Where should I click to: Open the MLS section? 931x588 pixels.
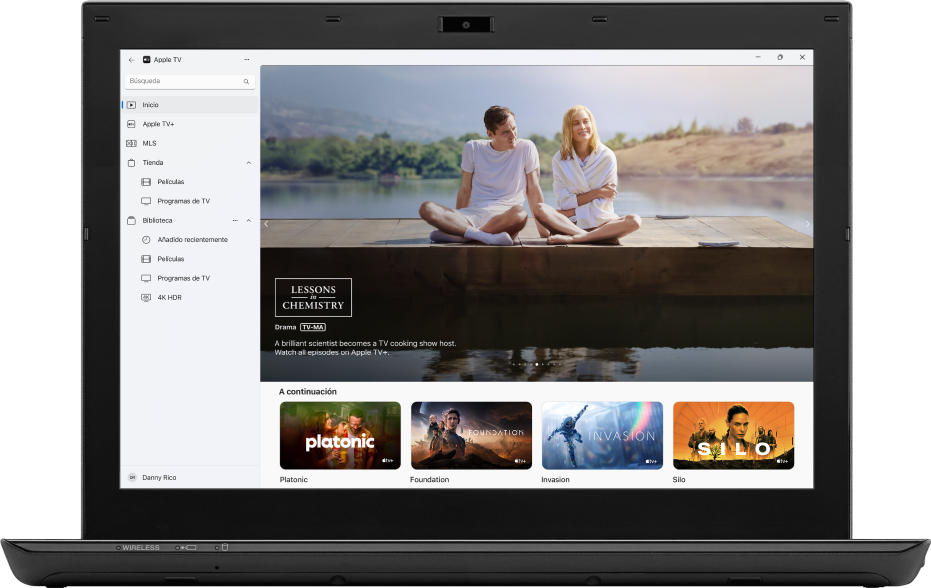click(152, 143)
